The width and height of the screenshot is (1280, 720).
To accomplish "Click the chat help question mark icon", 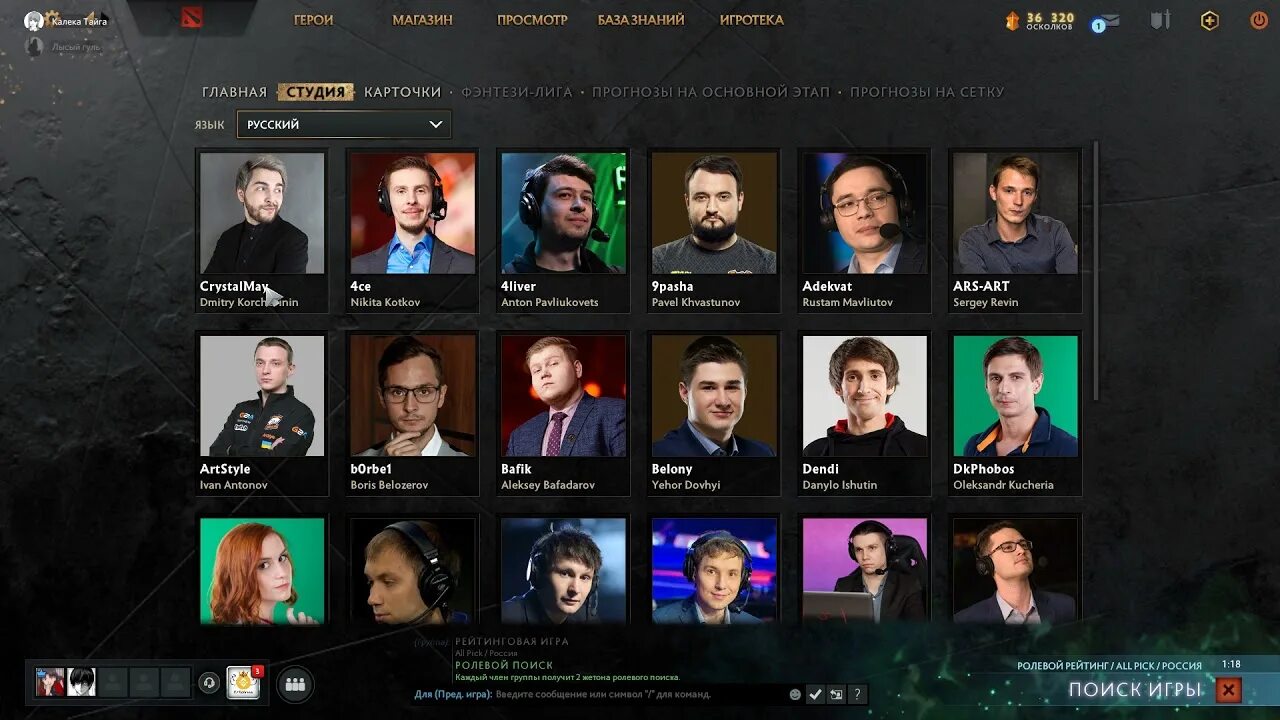I will click(x=857, y=694).
